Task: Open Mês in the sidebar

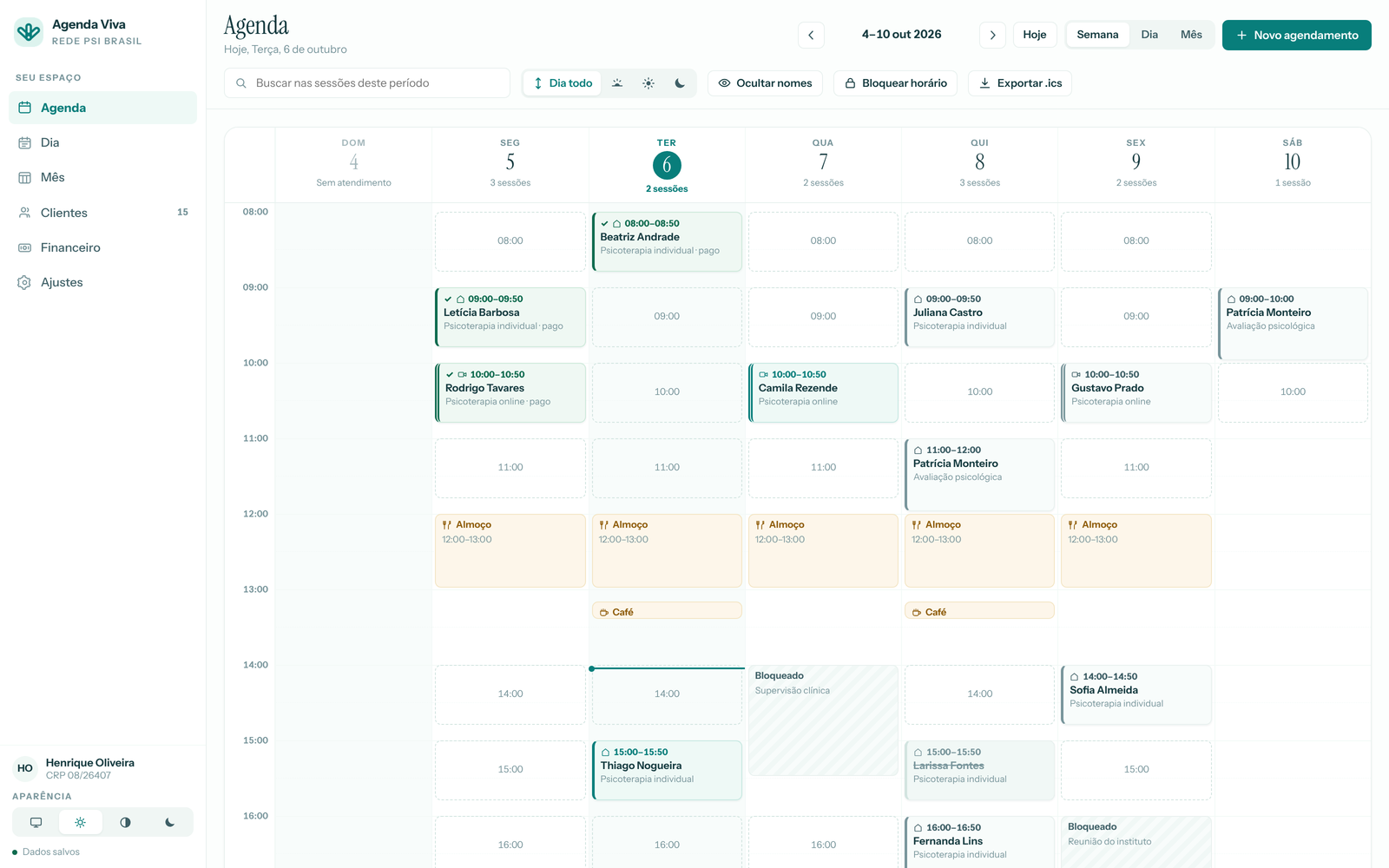Action: click(x=102, y=177)
